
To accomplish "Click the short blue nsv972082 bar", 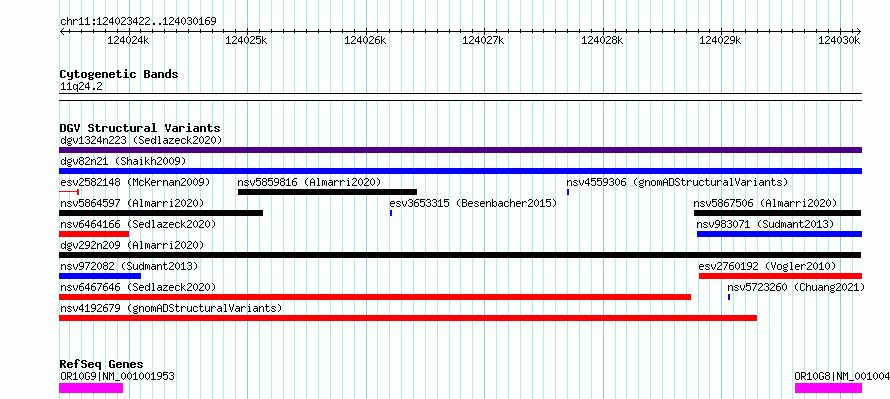I will (x=100, y=276).
